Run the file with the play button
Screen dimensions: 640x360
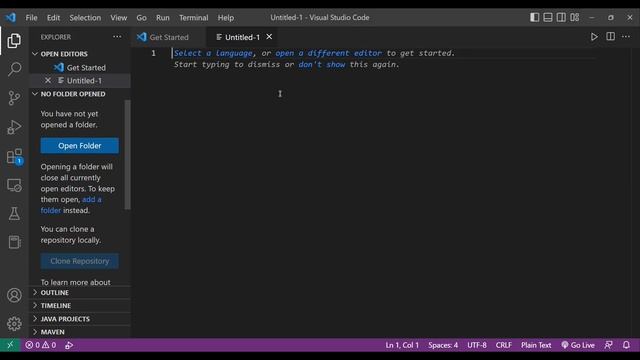point(594,37)
